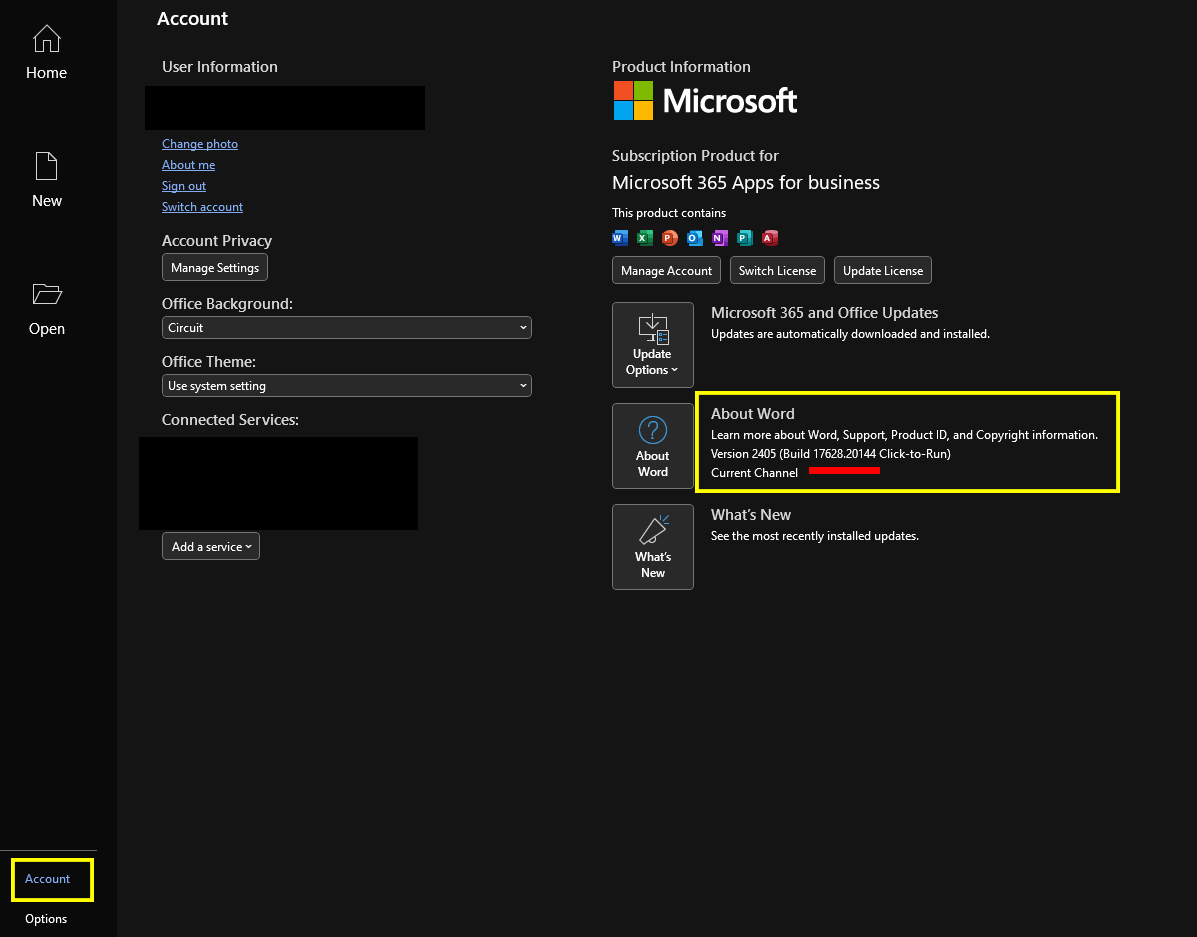
Task: Open the Office Theme dropdown
Action: [x=347, y=386]
